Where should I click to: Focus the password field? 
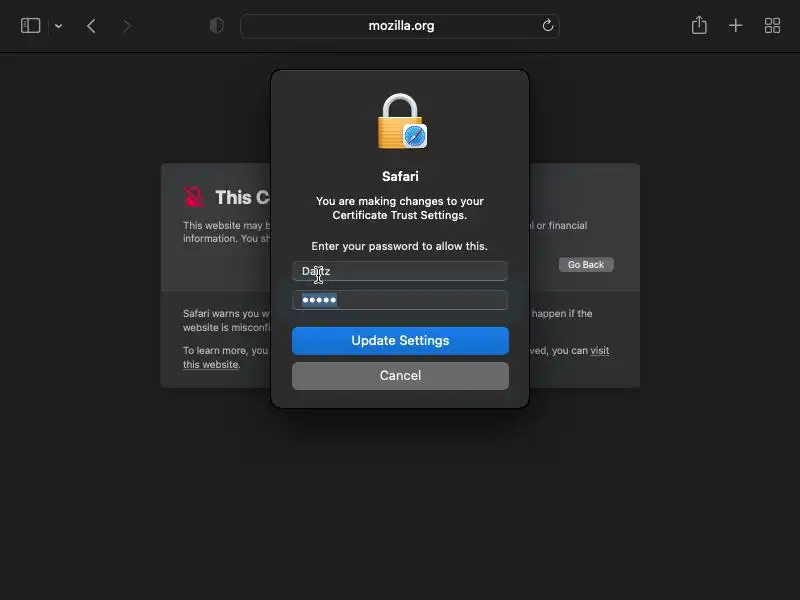pos(400,300)
